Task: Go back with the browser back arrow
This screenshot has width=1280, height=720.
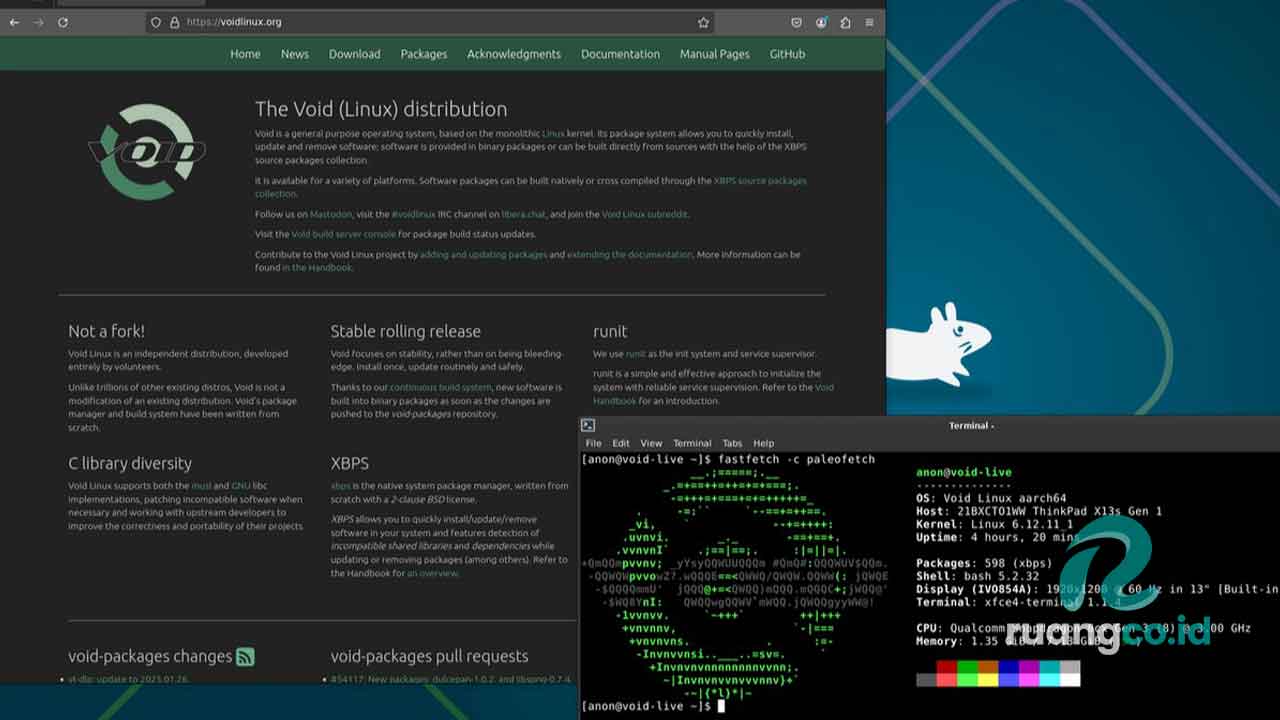Action: coord(14,22)
